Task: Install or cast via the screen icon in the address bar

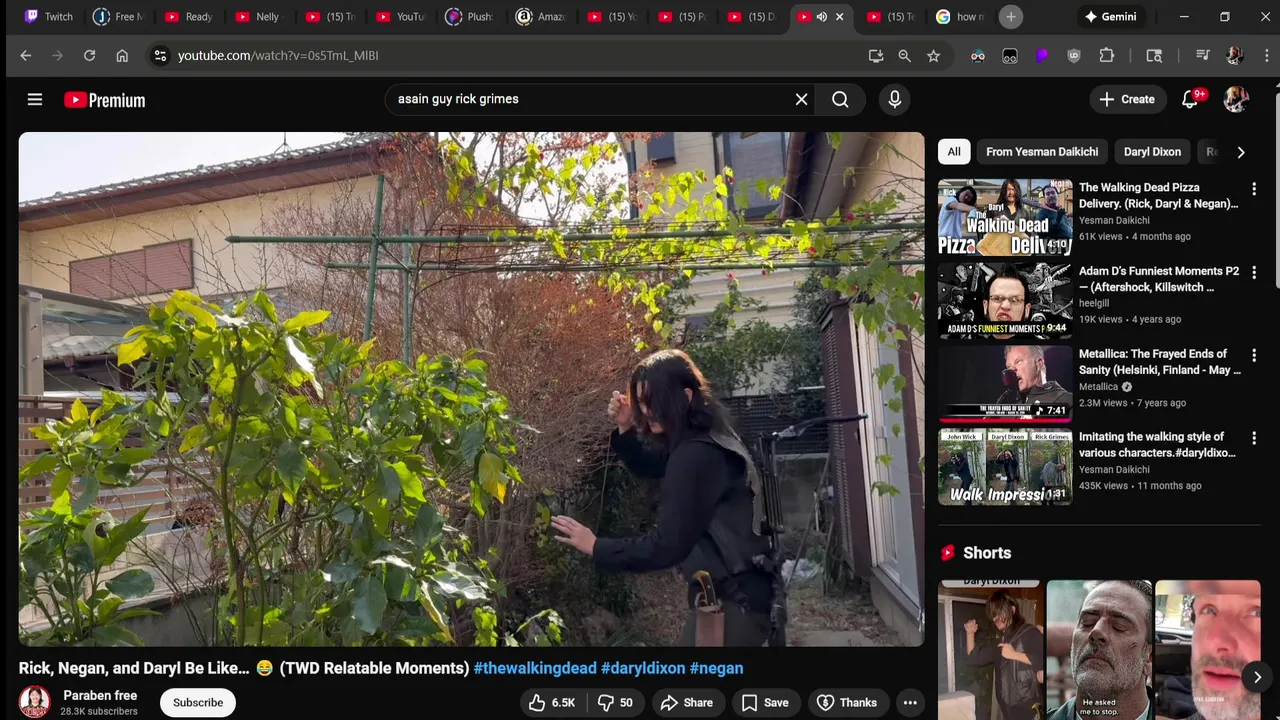Action: [876, 56]
